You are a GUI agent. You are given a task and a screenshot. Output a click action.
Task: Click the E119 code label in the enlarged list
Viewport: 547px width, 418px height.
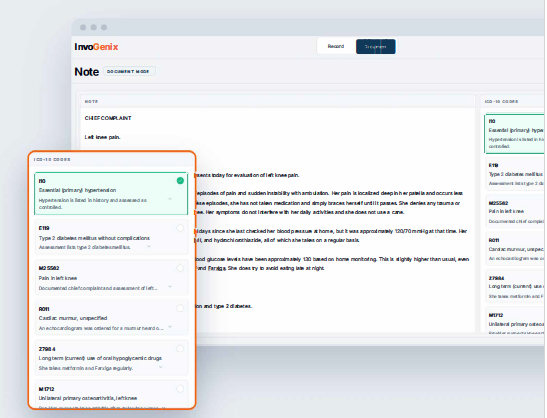tap(44, 228)
